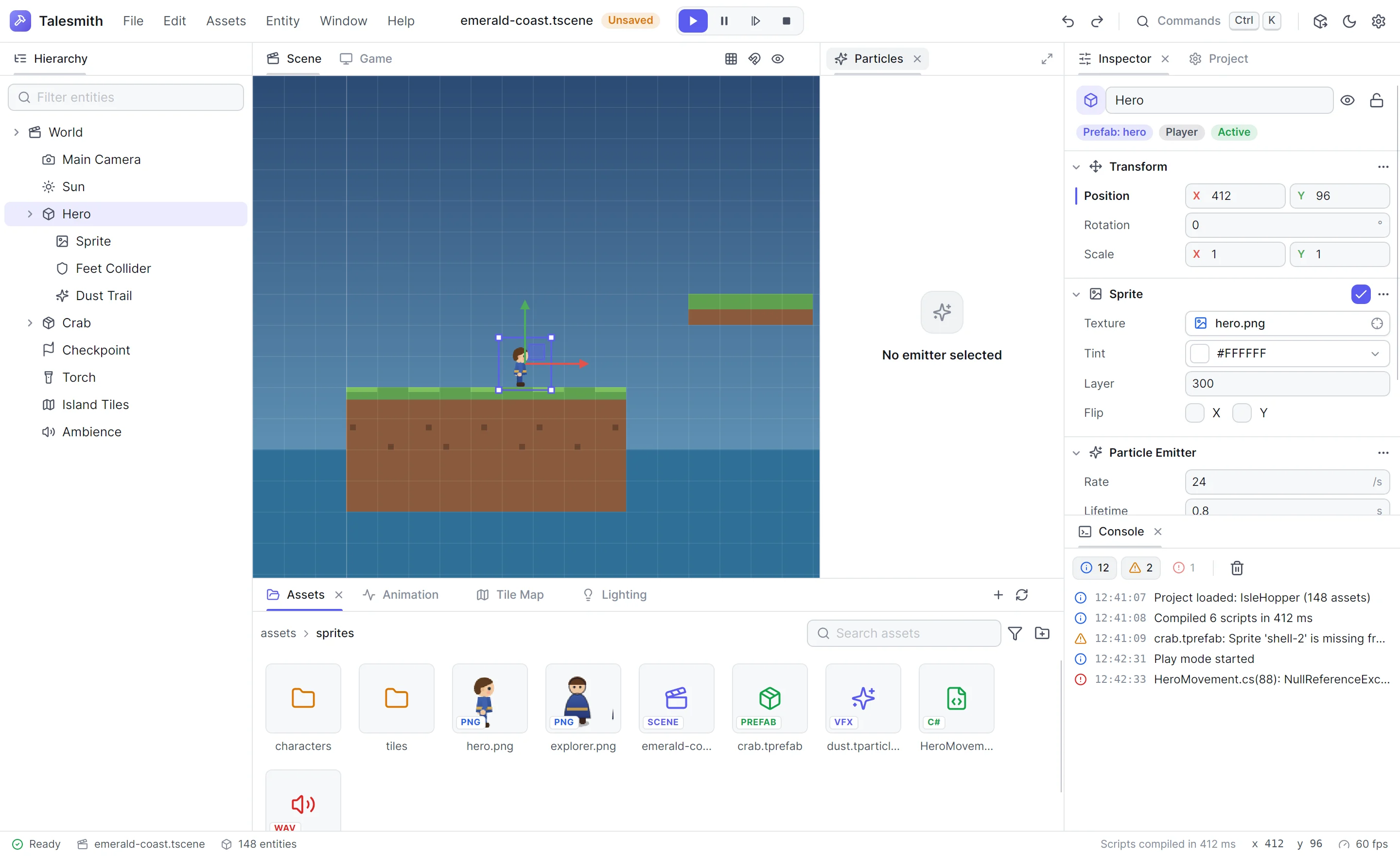
Task: Open the Entity menu
Action: point(282,21)
